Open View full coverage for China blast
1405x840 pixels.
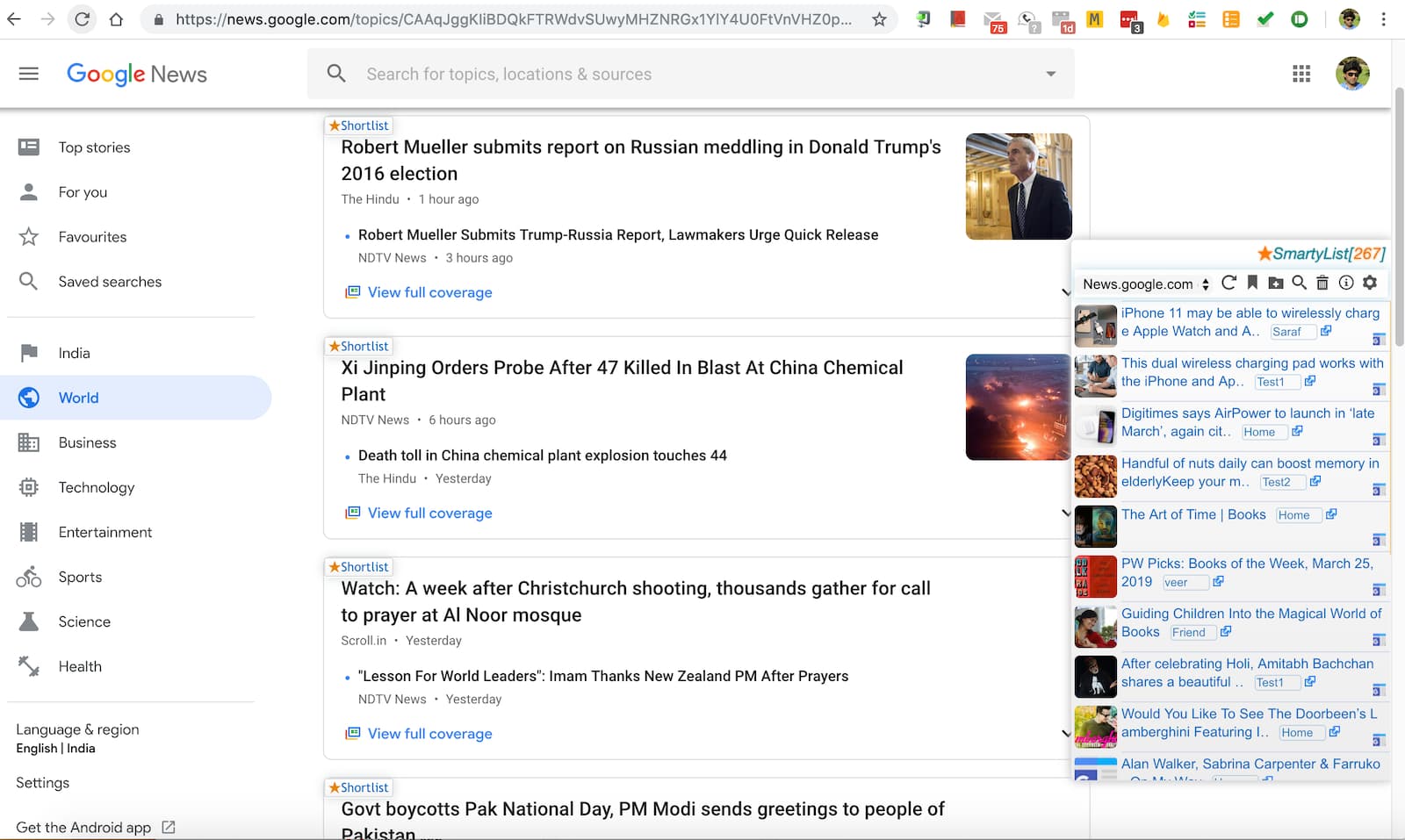coord(429,513)
